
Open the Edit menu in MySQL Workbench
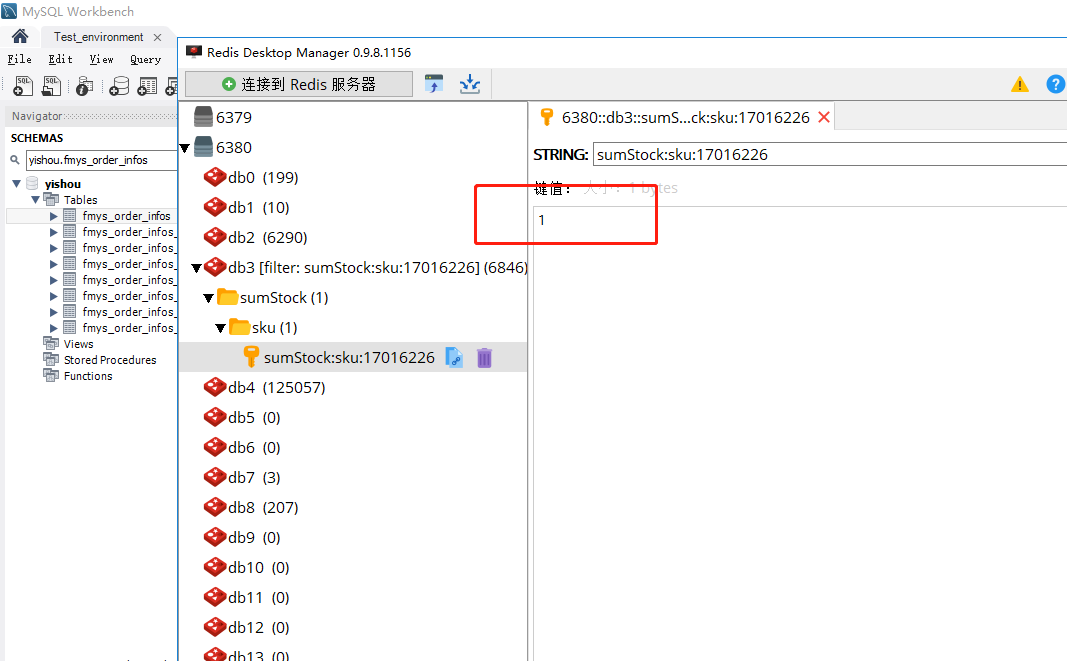[61, 59]
